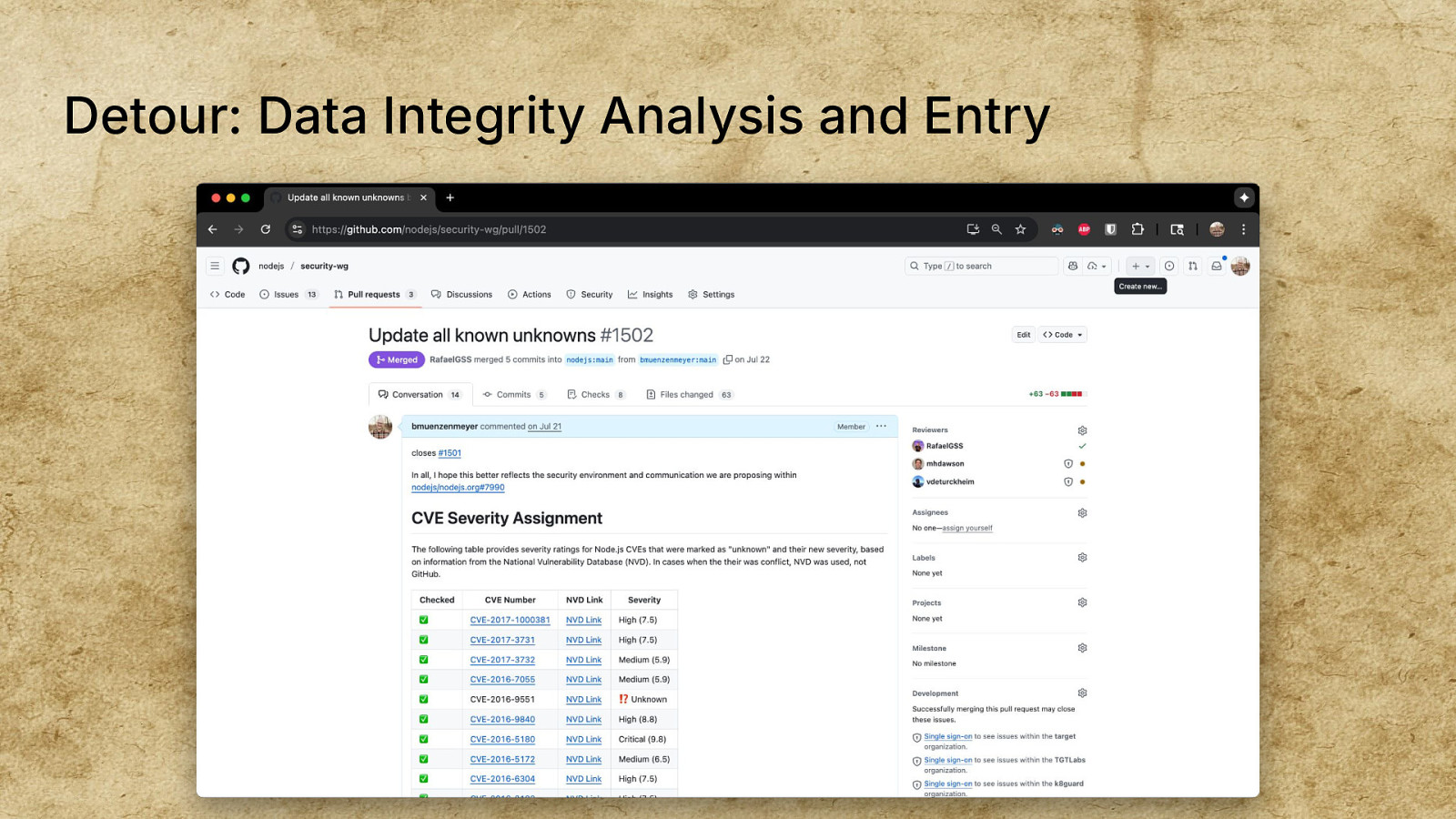Open browser extensions puzzle icon
This screenshot has width=1456, height=819.
(1137, 229)
